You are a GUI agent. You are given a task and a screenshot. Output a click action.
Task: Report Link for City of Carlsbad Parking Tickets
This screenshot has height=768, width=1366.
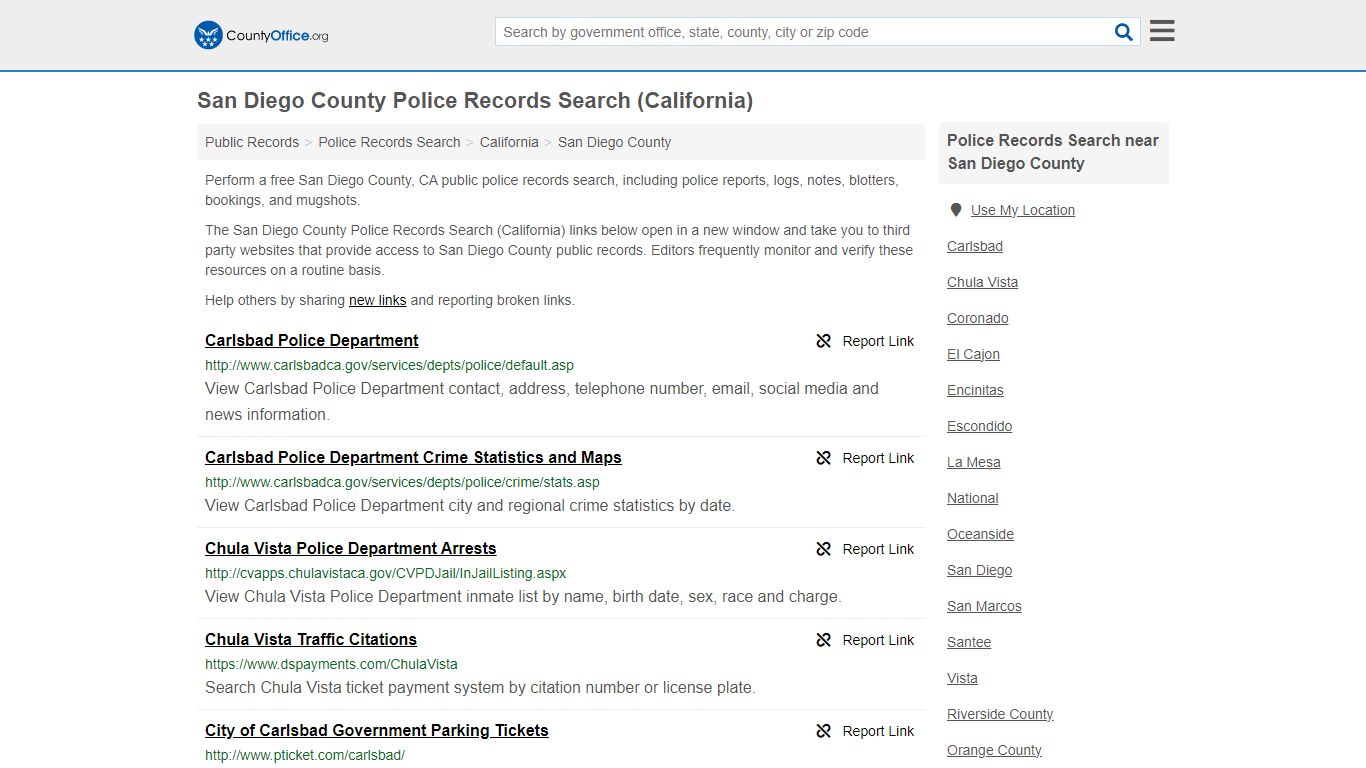pos(878,731)
